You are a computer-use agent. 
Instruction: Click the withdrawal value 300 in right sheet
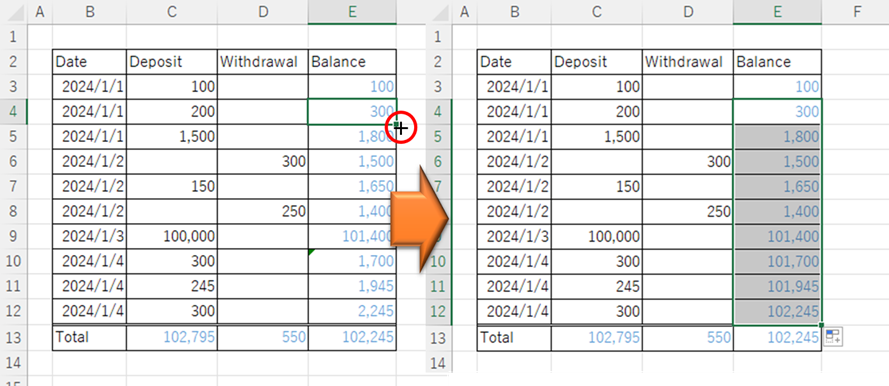[688, 162]
